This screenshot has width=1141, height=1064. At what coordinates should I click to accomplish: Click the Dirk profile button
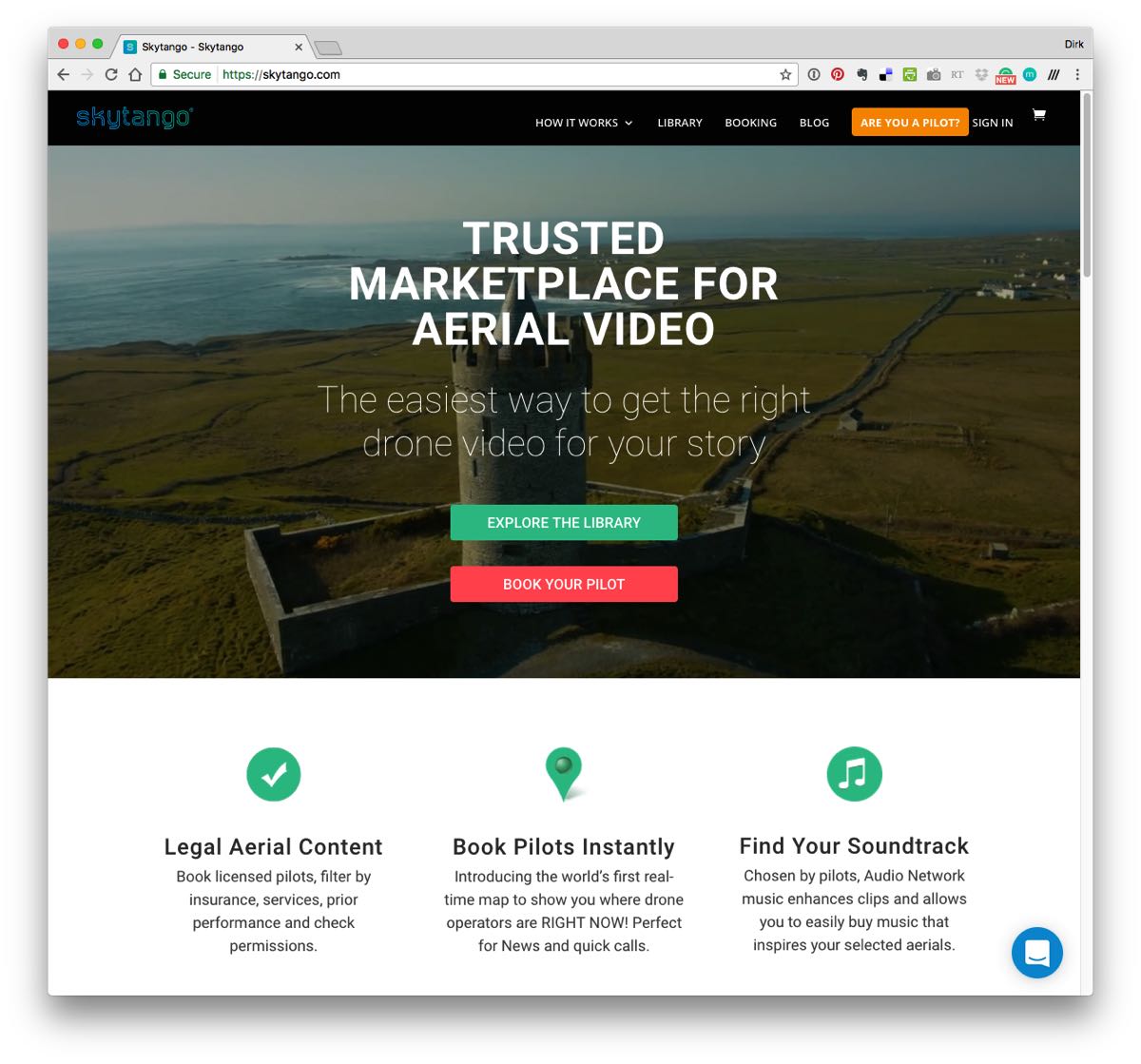tap(1074, 44)
